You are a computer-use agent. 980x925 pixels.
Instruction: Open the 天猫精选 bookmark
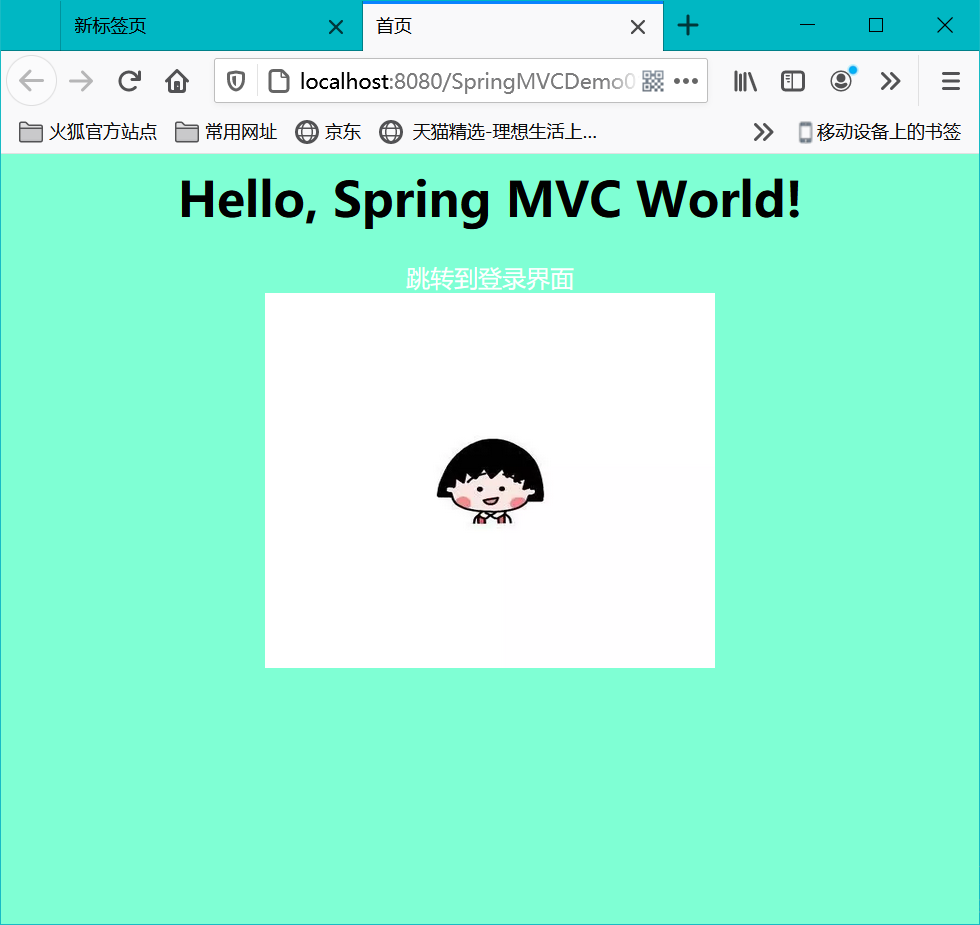pyautogui.click(x=488, y=132)
